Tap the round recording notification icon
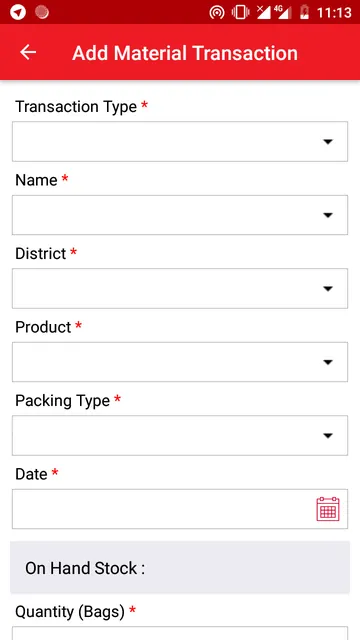Image resolution: width=360 pixels, height=640 pixels. pyautogui.click(x=42, y=12)
